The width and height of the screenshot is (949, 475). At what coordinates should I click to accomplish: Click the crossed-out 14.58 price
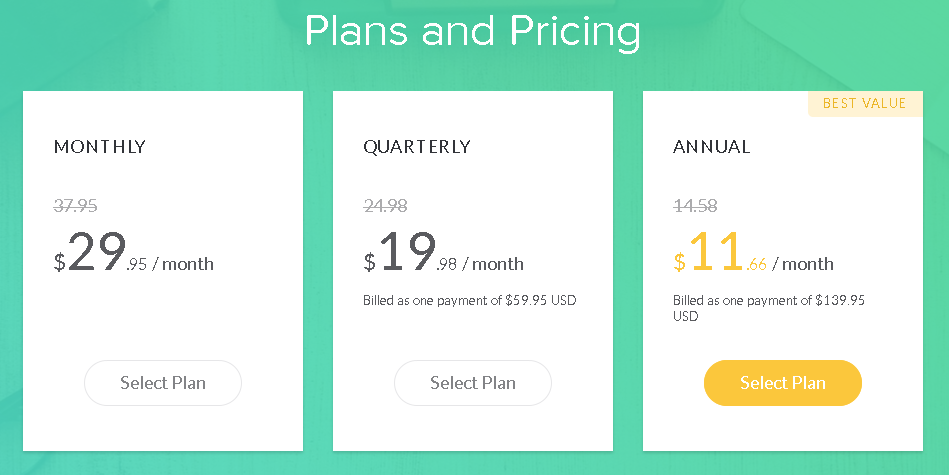tap(695, 206)
